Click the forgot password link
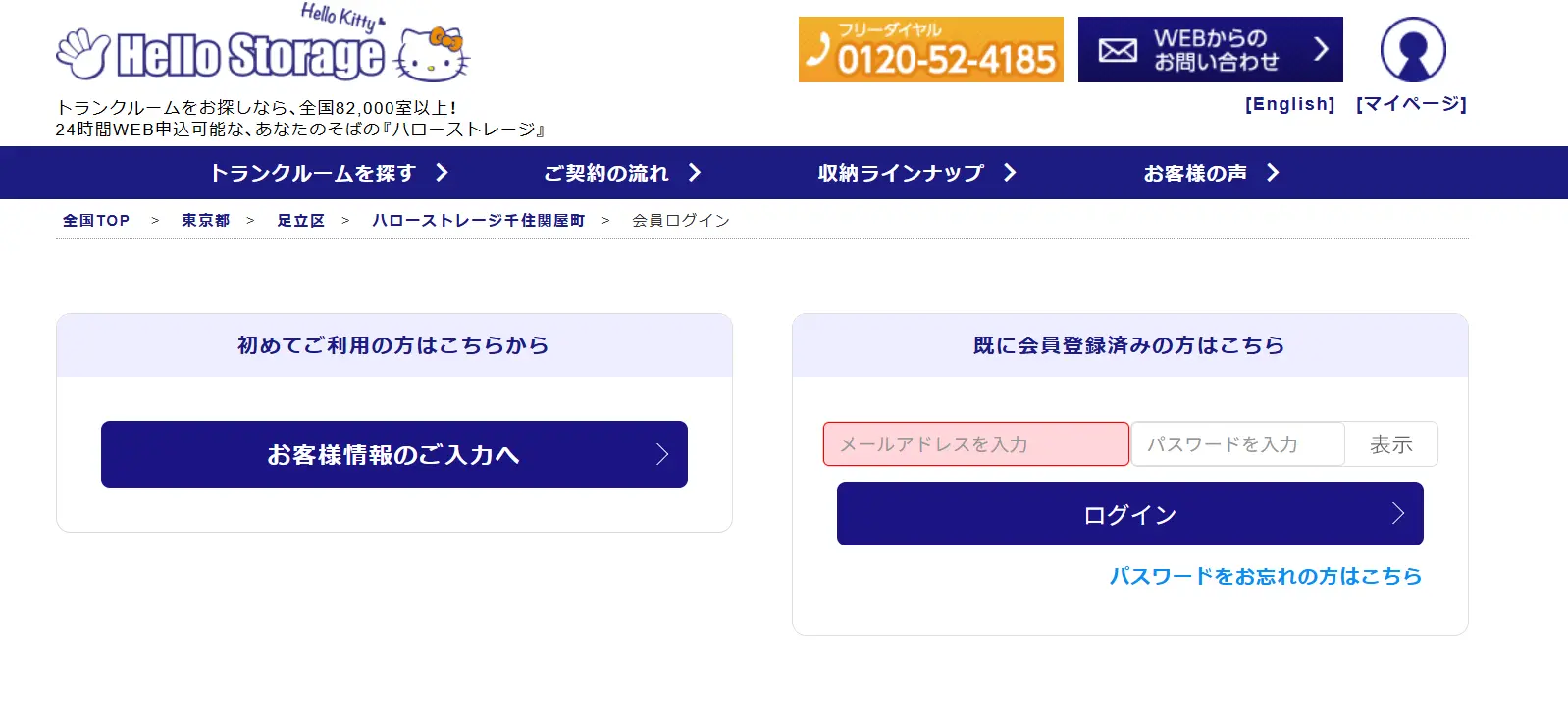The image size is (1568, 727). 1265,576
